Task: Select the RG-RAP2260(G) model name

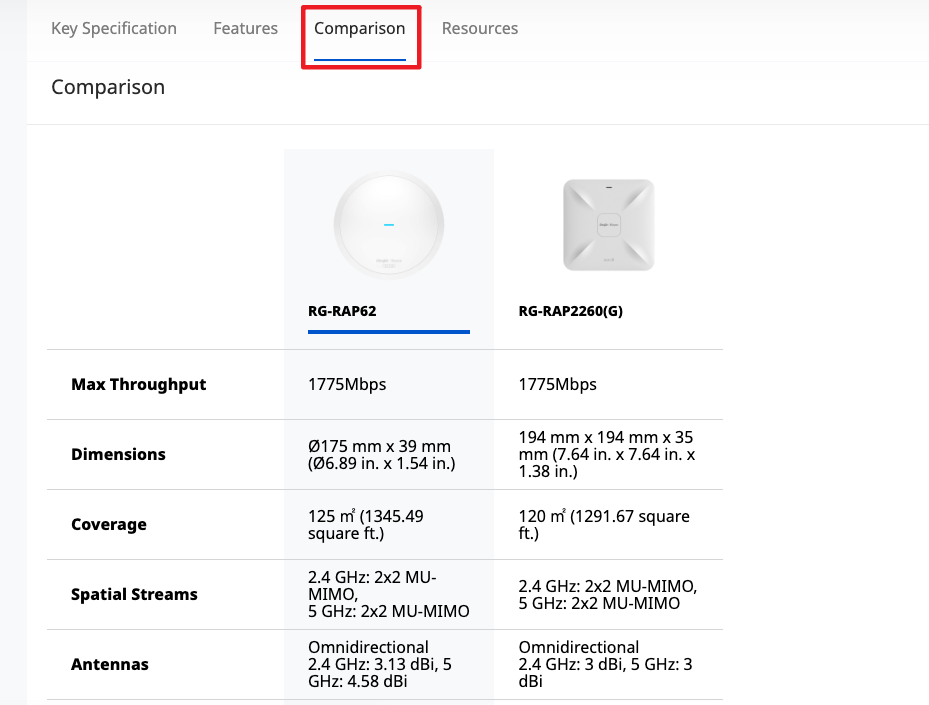Action: point(570,311)
